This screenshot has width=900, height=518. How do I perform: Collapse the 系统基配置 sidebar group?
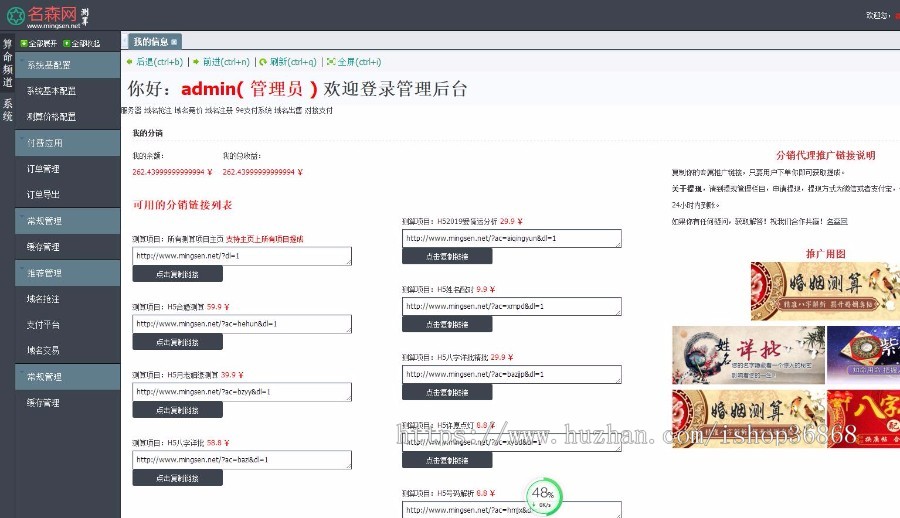67,65
